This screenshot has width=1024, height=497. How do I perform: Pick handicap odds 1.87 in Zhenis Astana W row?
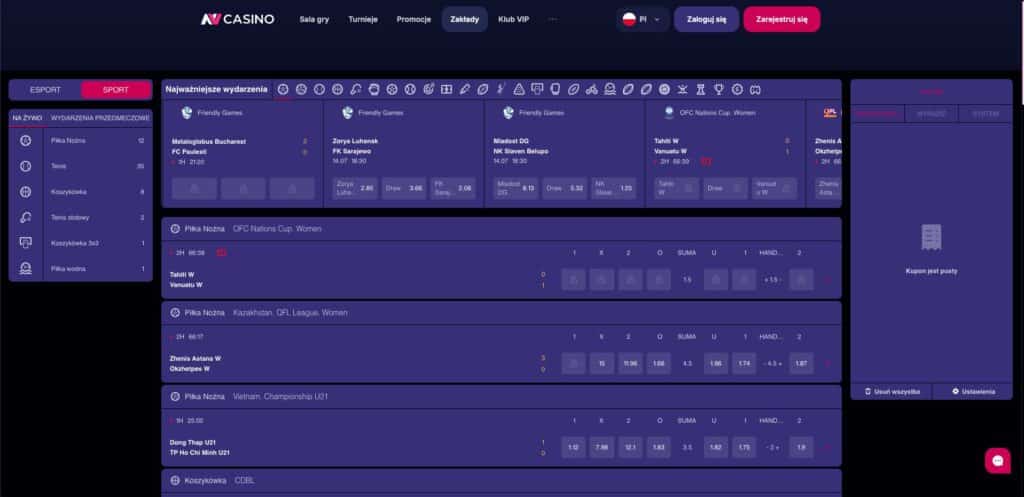click(x=801, y=363)
